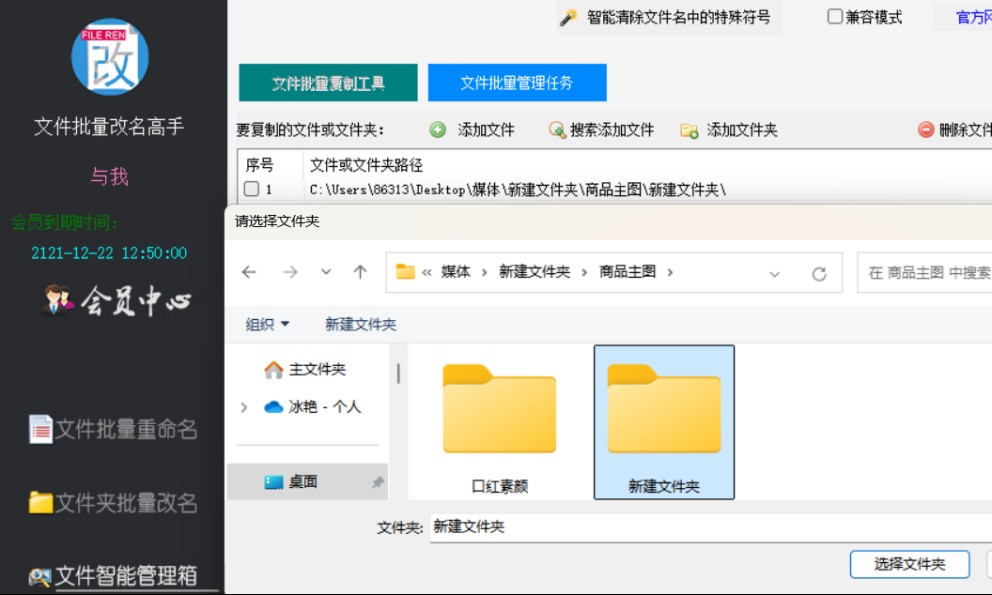Select 主文件夹 in the navigation pane
Image resolution: width=992 pixels, height=595 pixels.
pos(305,369)
